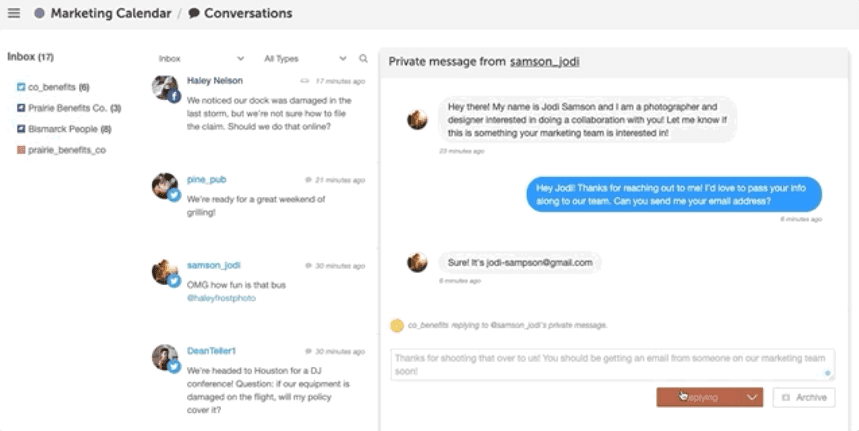
Task: Open samson_jodi profile link in header
Action: click(x=545, y=62)
